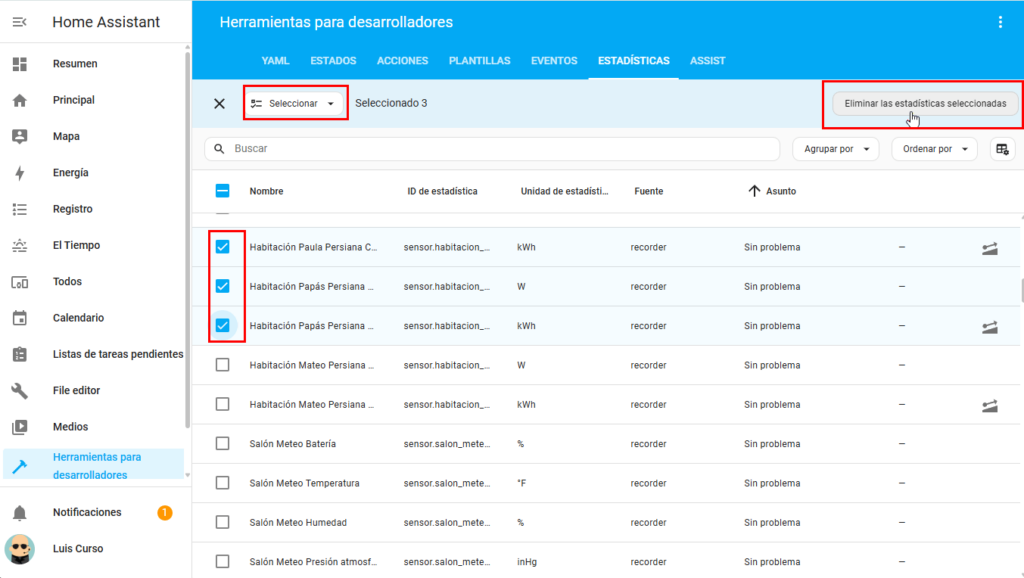This screenshot has height=578, width=1024.
Task: Click the Buscar search field
Action: click(x=500, y=149)
